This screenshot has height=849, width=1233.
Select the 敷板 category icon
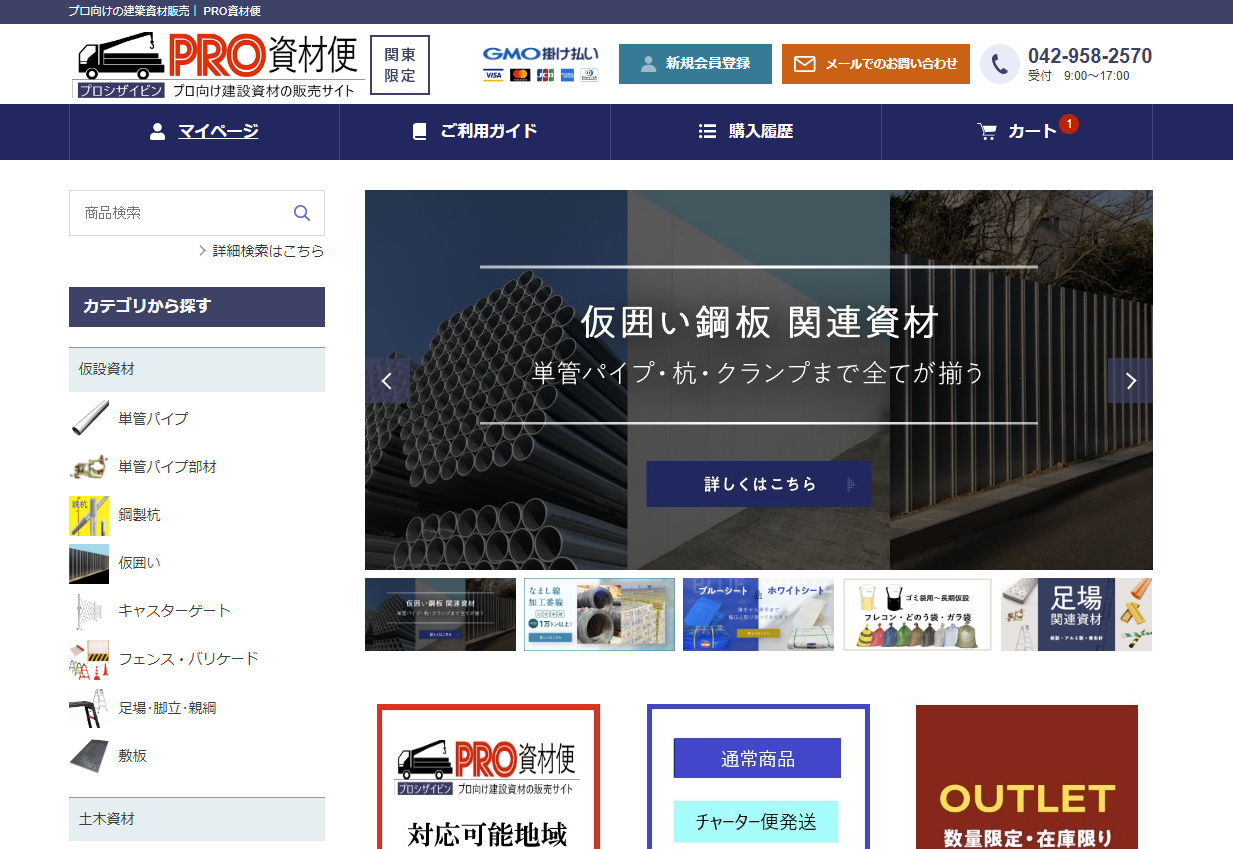click(x=89, y=756)
